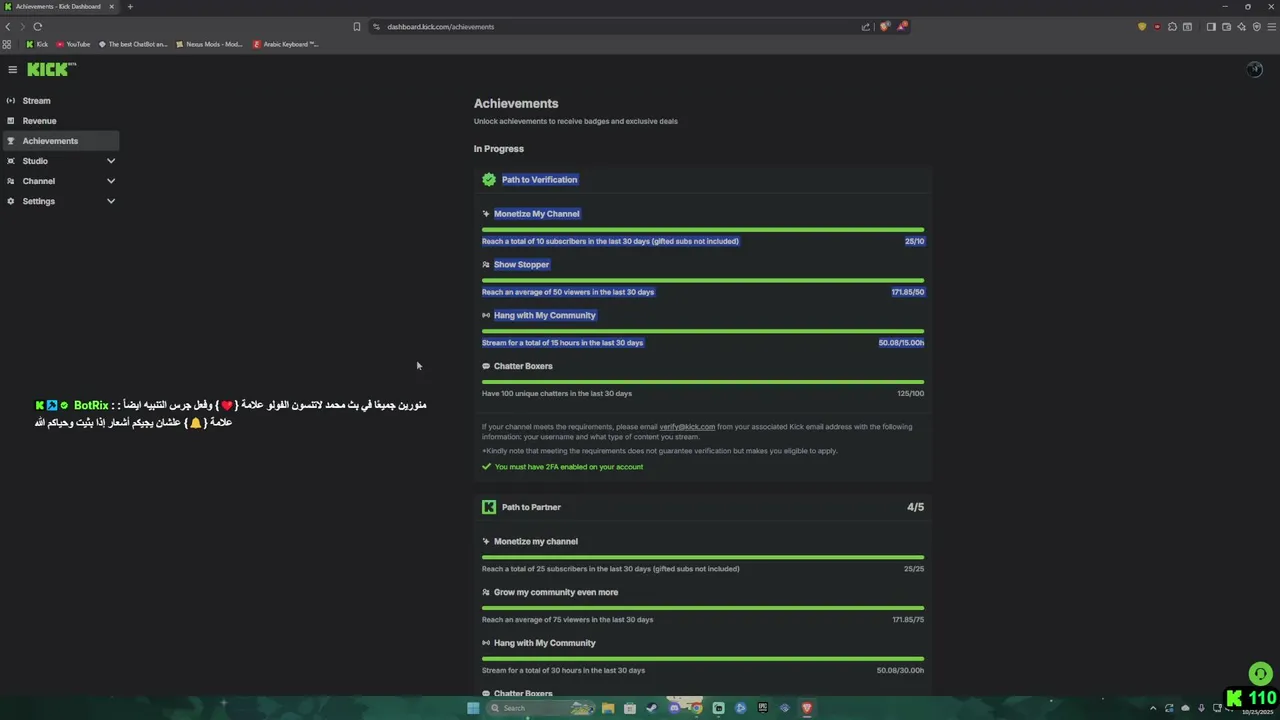Image resolution: width=1280 pixels, height=720 pixels.
Task: Click the bookmark icon left of address bar
Action: point(357,27)
